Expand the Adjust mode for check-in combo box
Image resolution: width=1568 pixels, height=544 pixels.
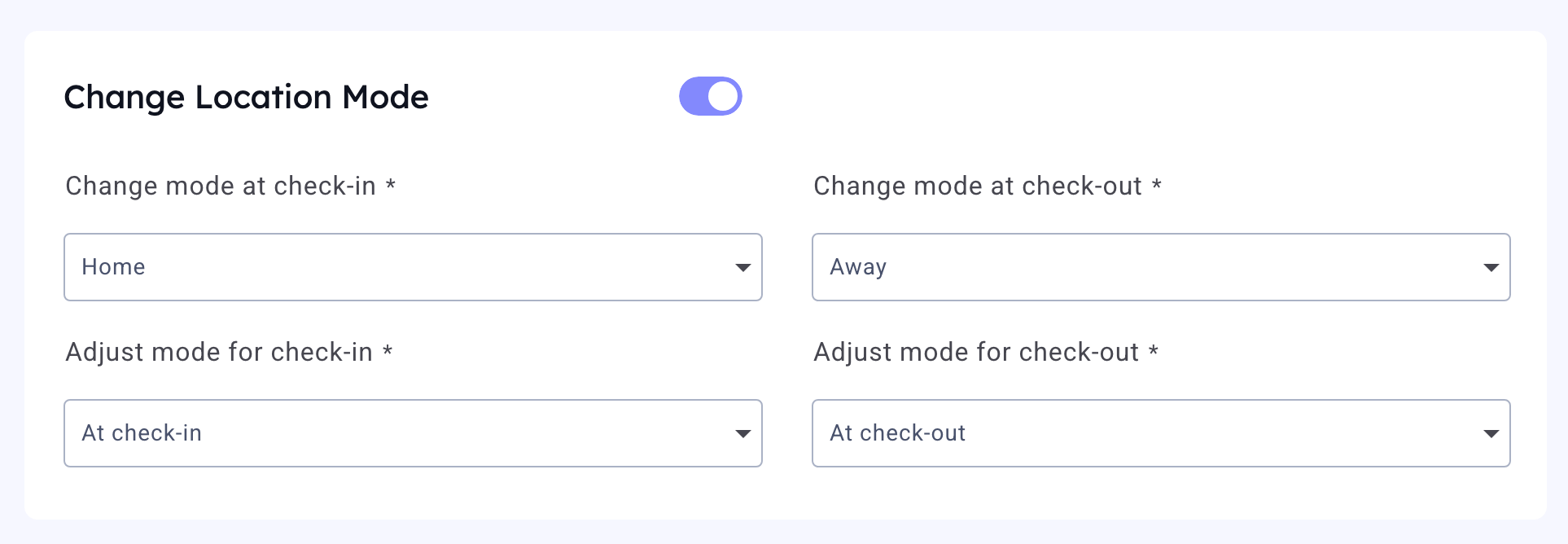click(x=413, y=433)
